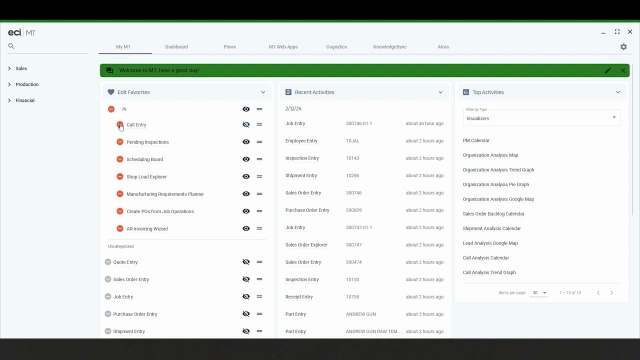Go to next page of Top Activities

pyautogui.click(x=611, y=293)
